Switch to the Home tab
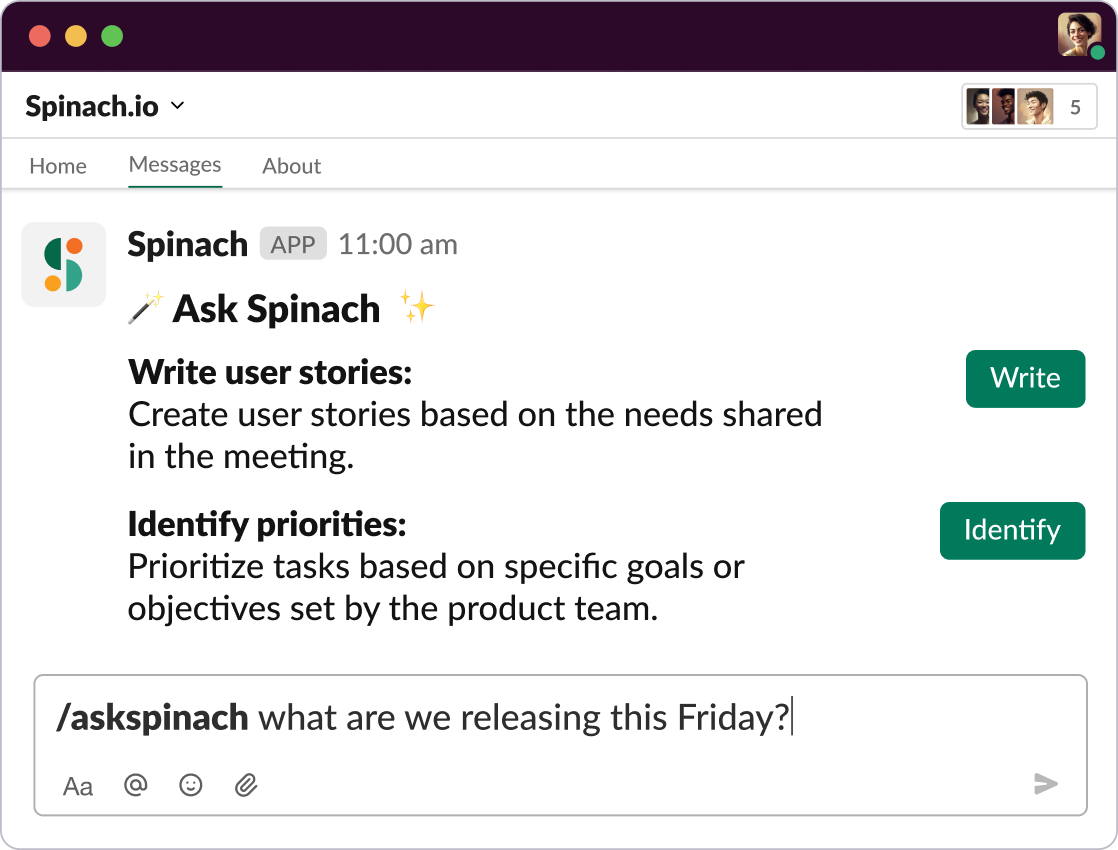This screenshot has height=850, width=1118. 58,166
